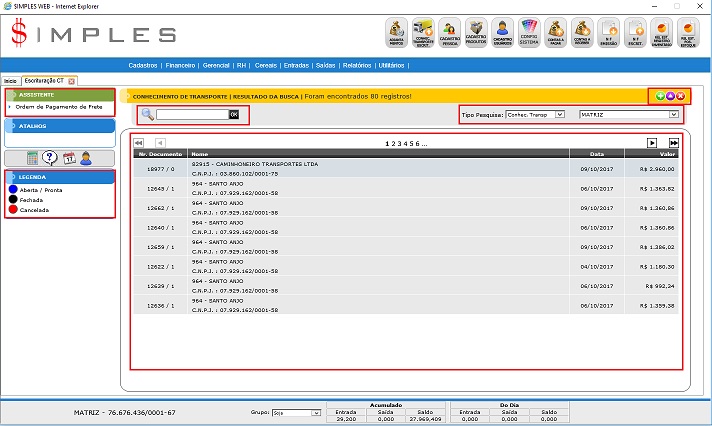Open the user avatar shortcut in sidebar
This screenshot has width=712, height=426.
[x=87, y=158]
